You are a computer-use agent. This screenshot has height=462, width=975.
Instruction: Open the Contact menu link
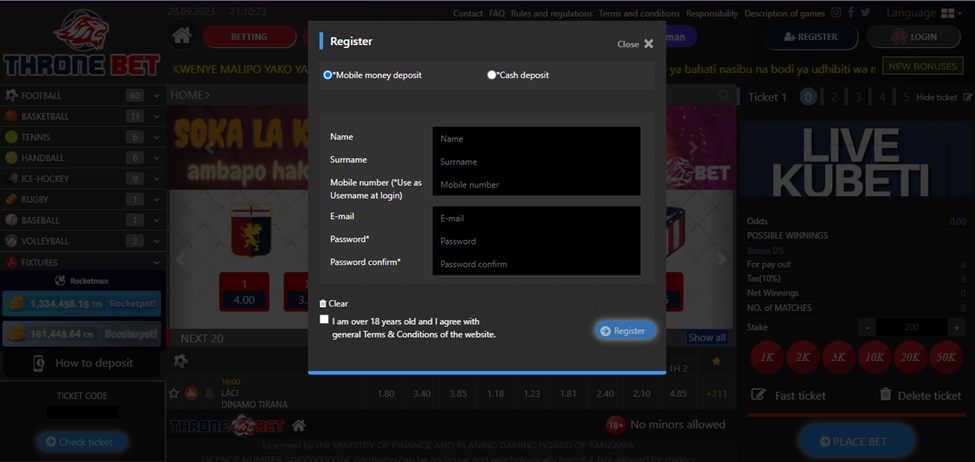(468, 13)
